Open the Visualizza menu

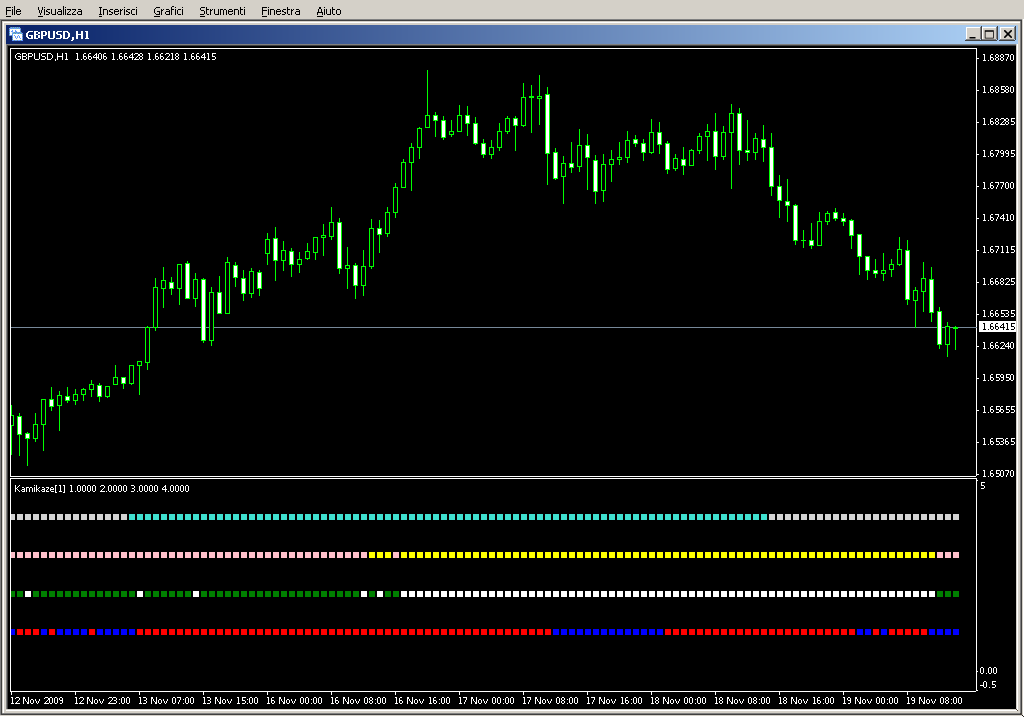[59, 11]
